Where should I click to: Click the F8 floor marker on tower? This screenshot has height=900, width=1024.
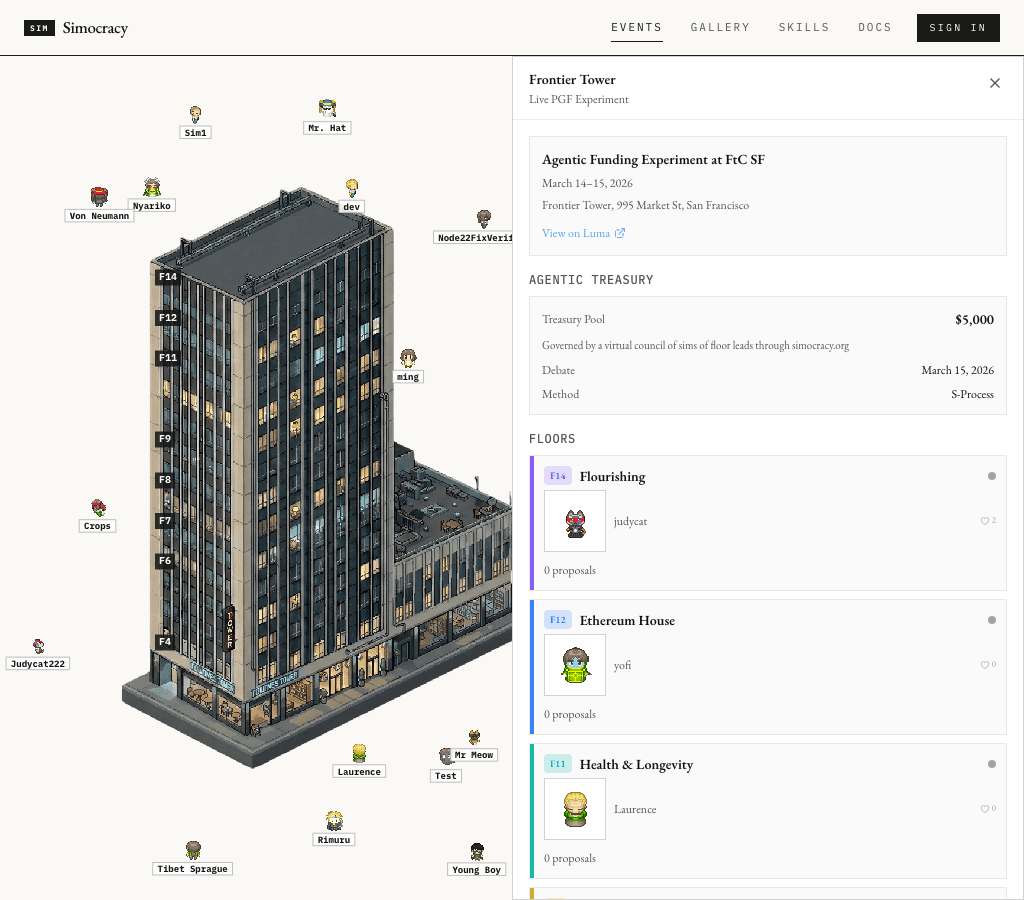[x=165, y=479]
